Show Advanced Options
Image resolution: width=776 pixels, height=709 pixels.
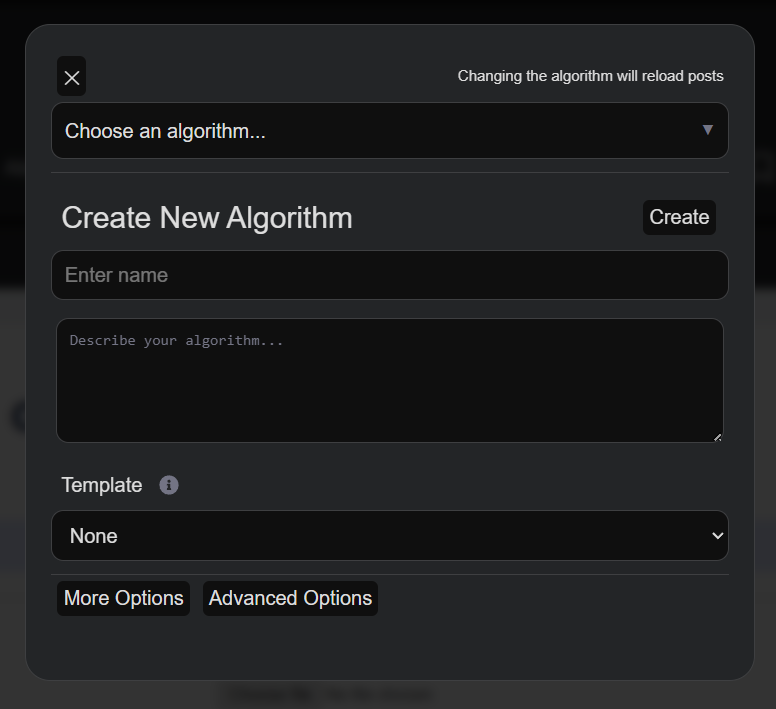pos(291,598)
